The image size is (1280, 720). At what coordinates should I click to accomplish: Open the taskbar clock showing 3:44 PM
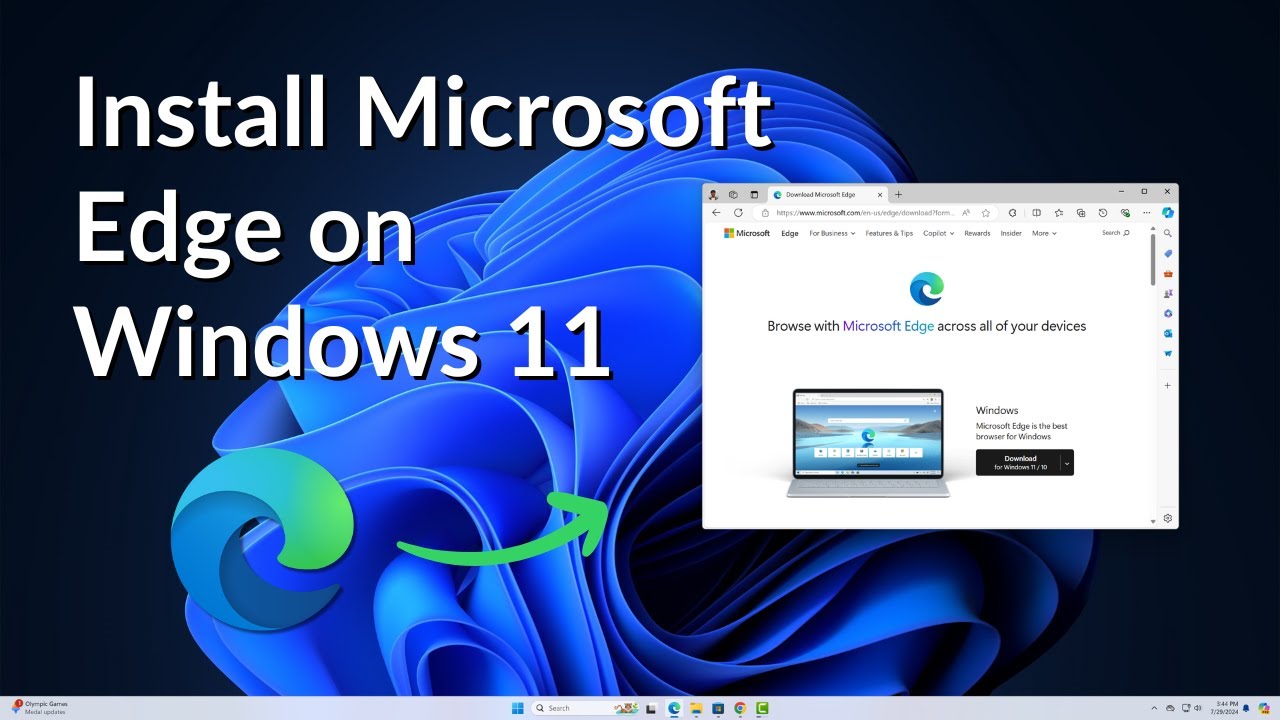coord(1226,708)
